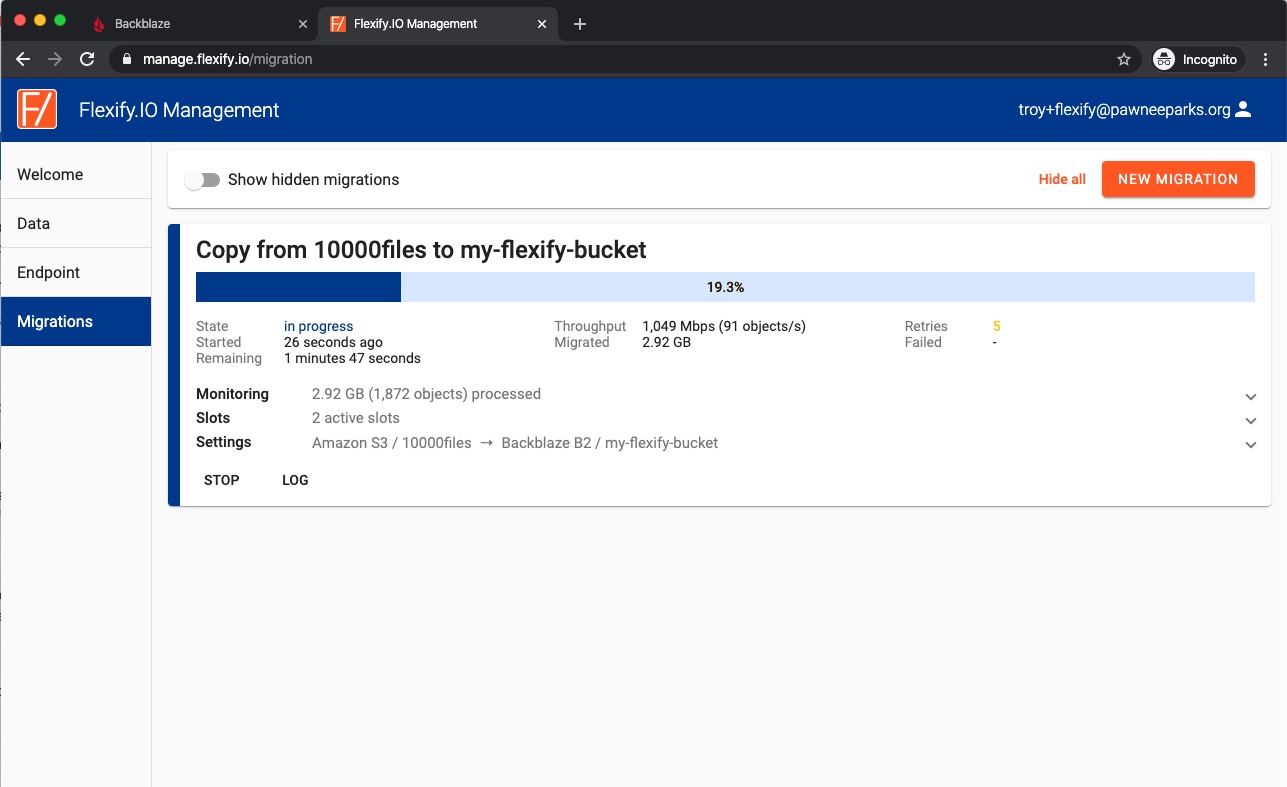Close the Flexify.IO Management tab
The image size is (1287, 787).
544,24
